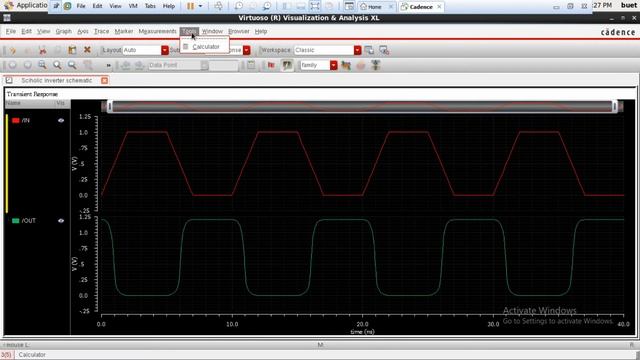Click the previous view round icon
640x360 pixels.
[13, 65]
